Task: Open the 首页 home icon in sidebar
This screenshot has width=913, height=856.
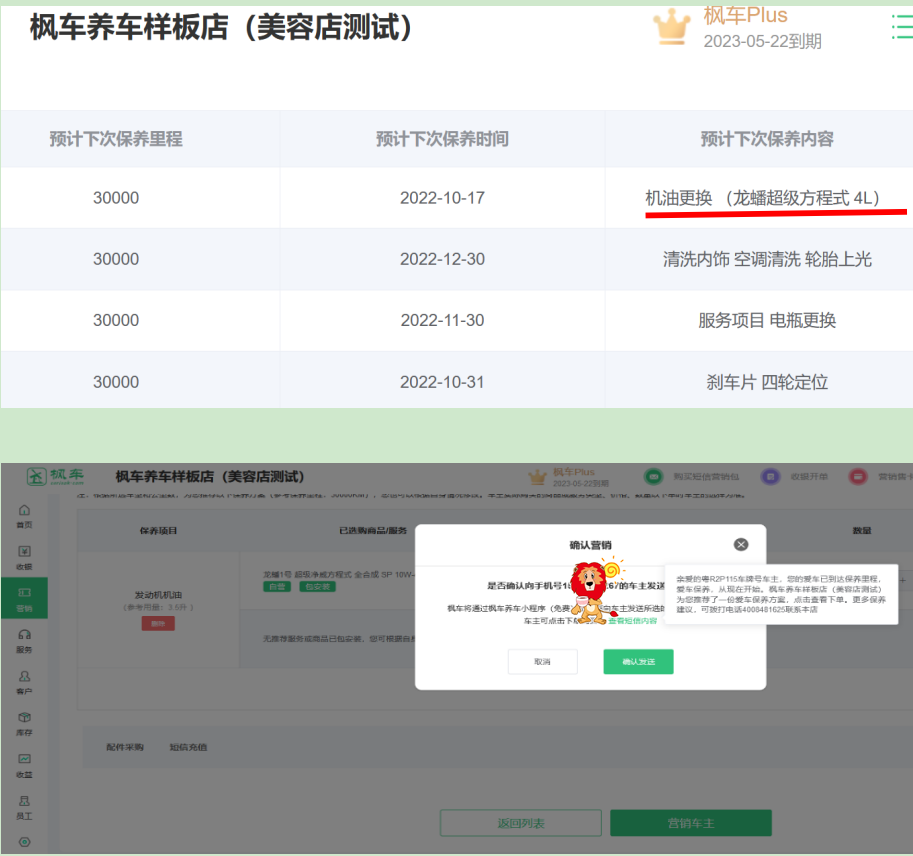Action: (x=24, y=516)
